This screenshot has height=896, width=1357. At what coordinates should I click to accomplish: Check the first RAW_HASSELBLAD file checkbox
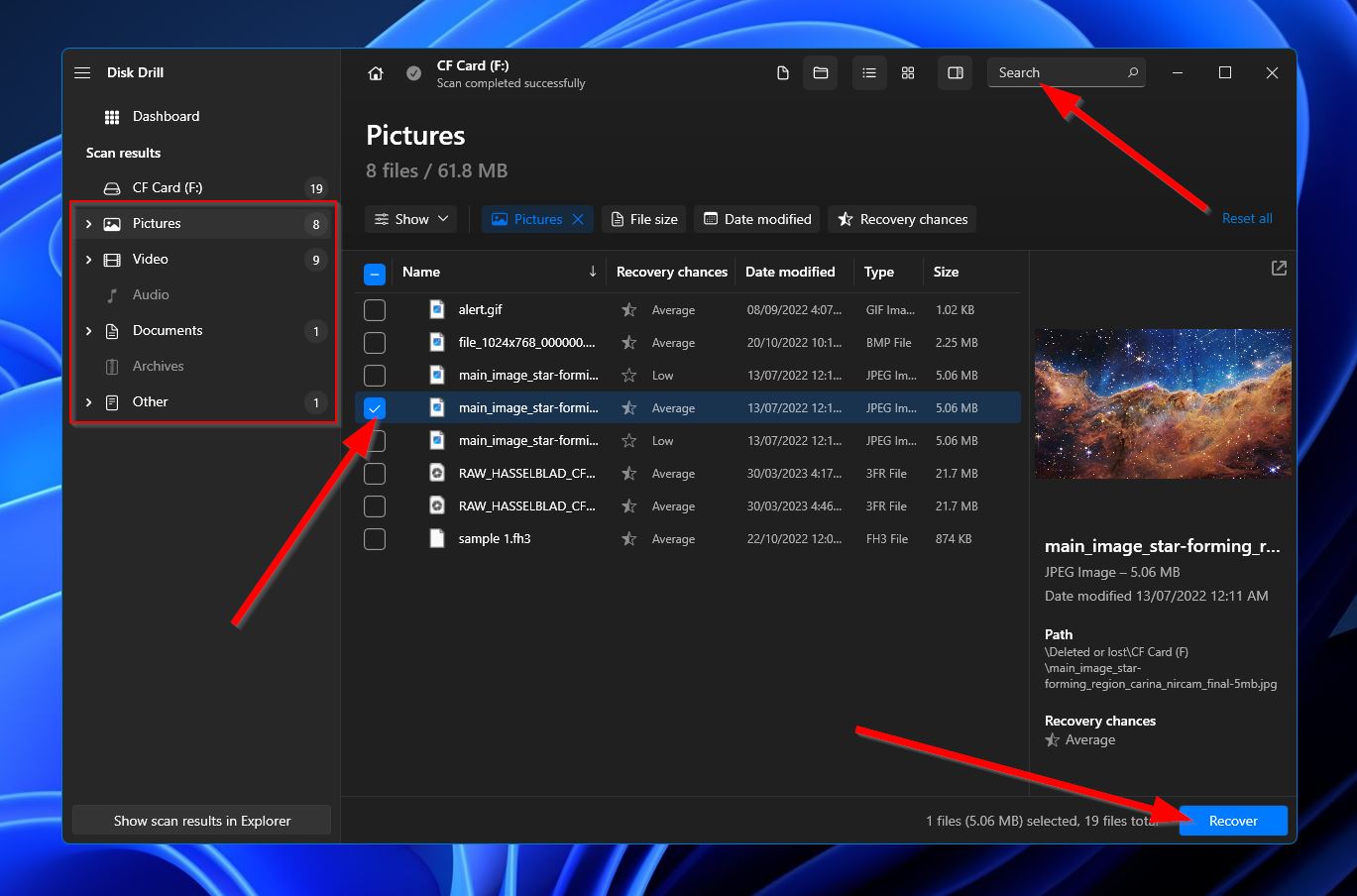(375, 474)
